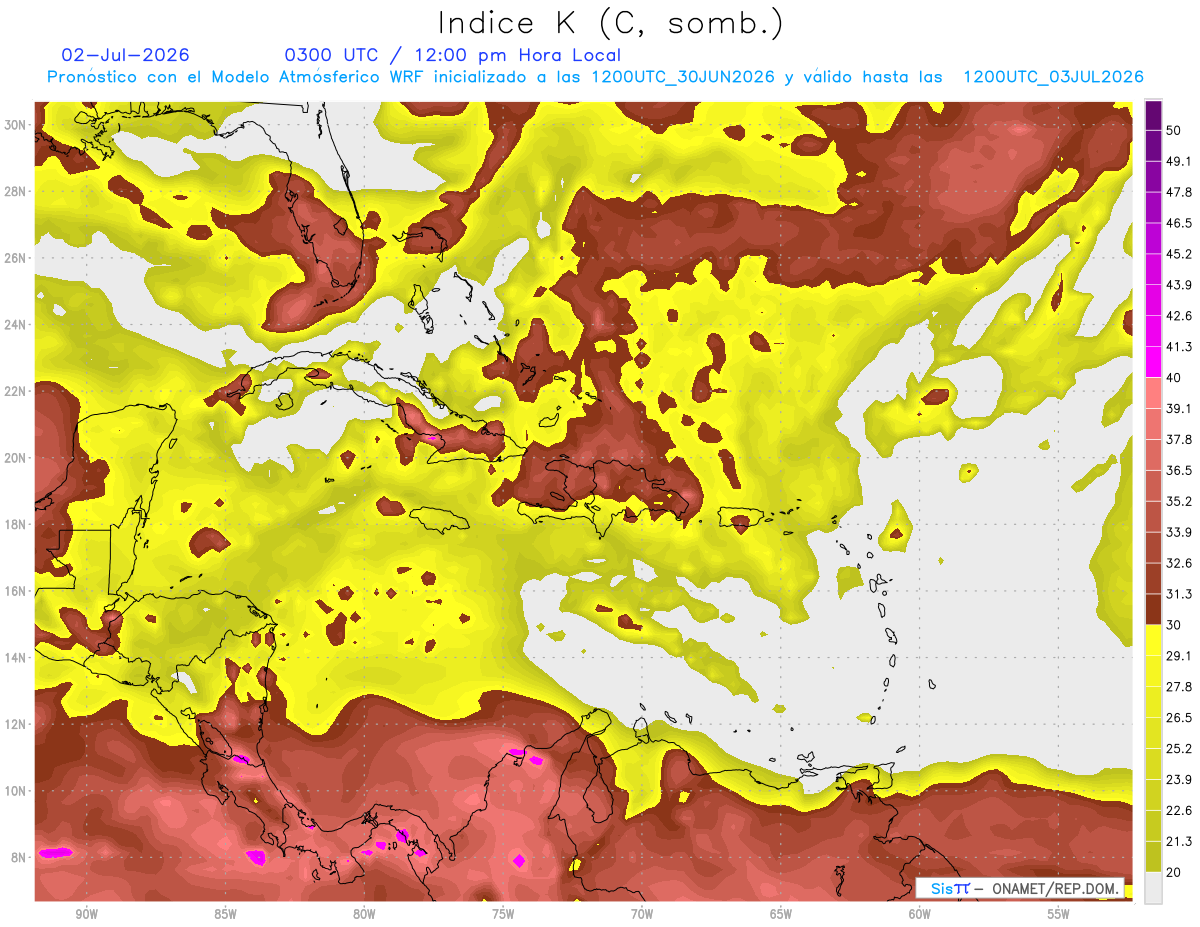The height and width of the screenshot is (927, 1200).
Task: Click "0300 UTC / 12:00 pm Hora Local" text
Action: coord(453,55)
